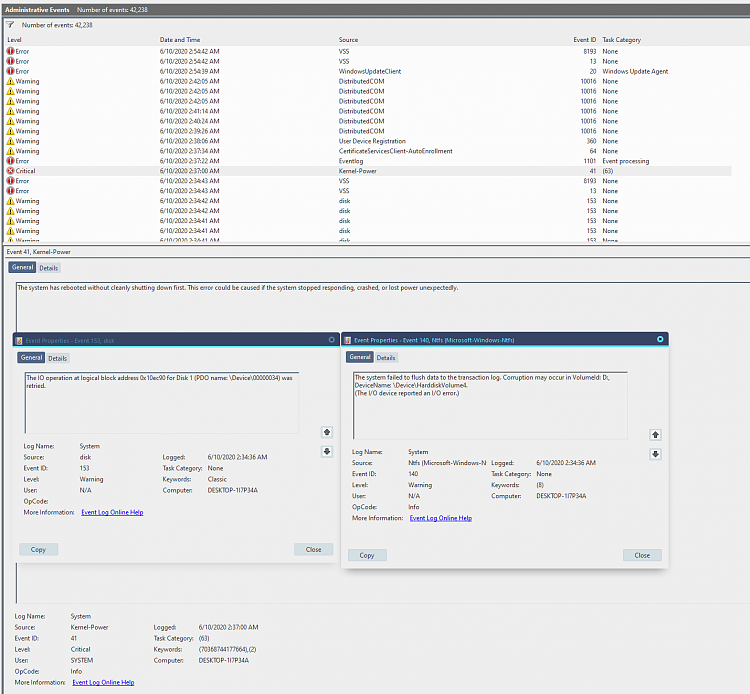Click the Kernel-Power reboot message text
This screenshot has width=750, height=694.
pyautogui.click(x=238, y=287)
